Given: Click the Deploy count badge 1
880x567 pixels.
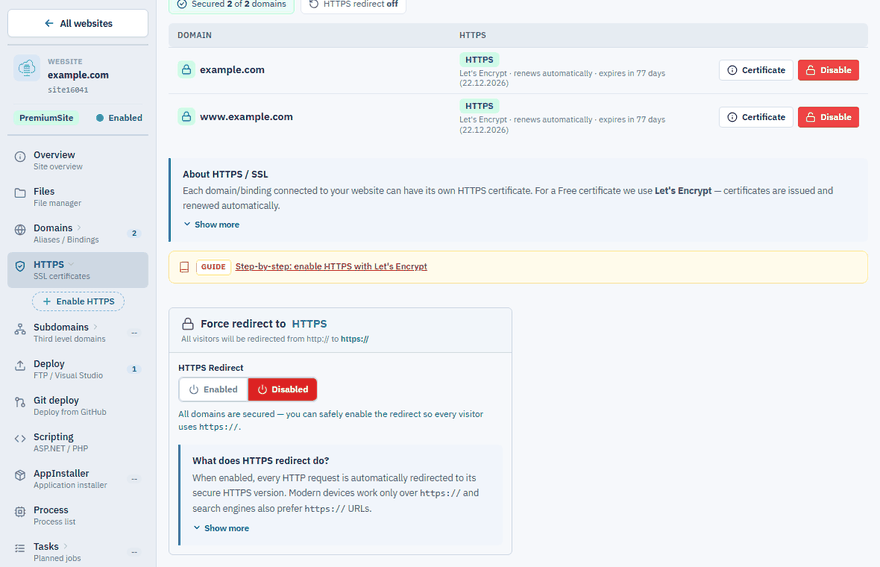Looking at the screenshot, I should 134,369.
